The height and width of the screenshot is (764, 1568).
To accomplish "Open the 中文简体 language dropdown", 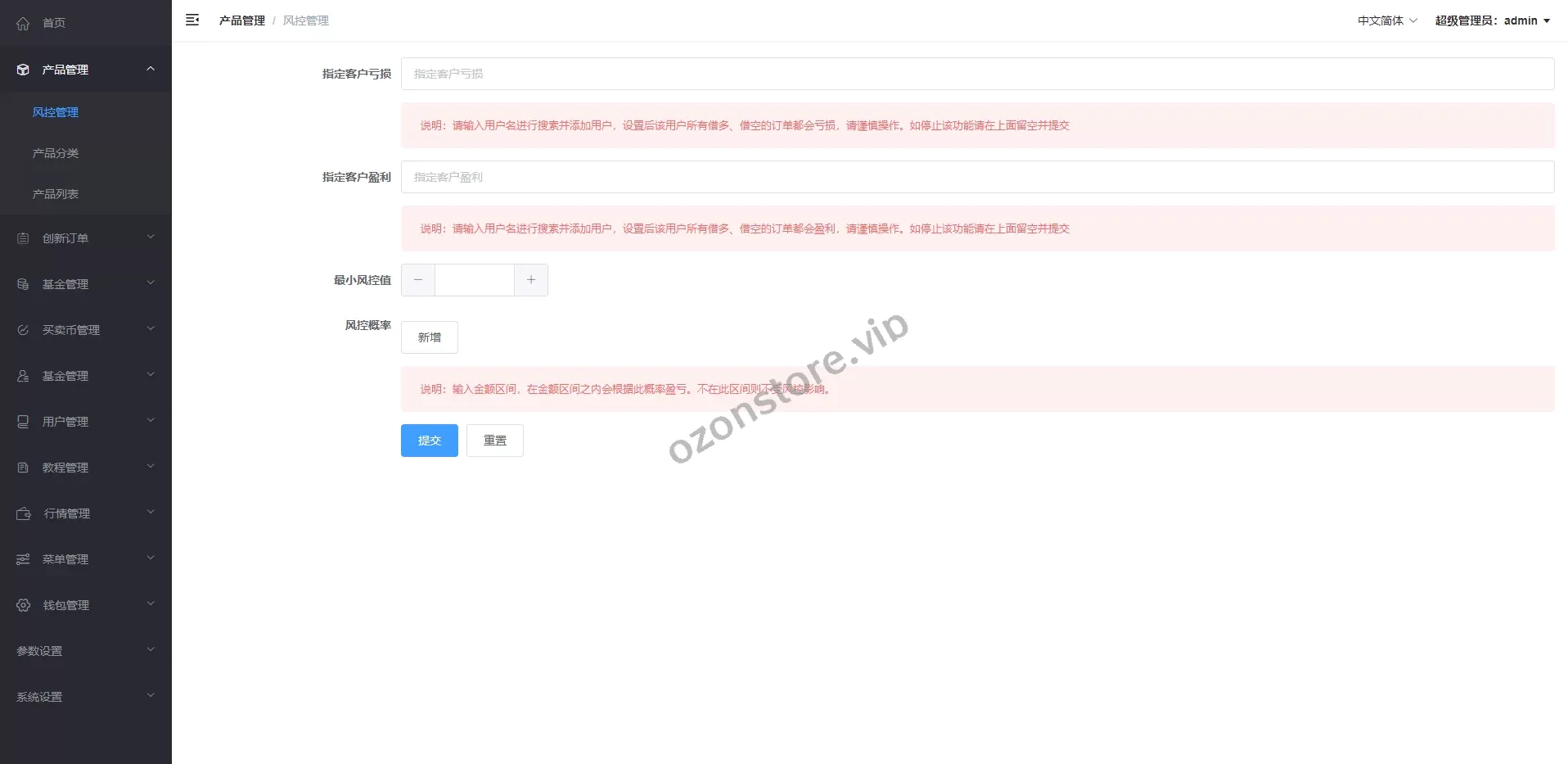I will pyautogui.click(x=1386, y=20).
